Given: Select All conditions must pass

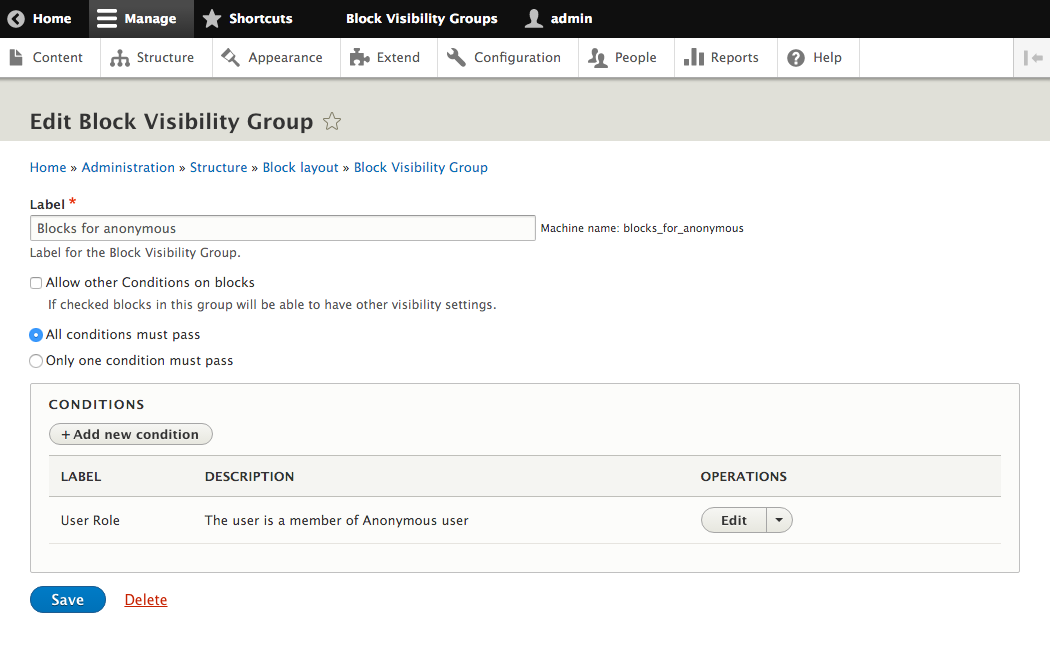Looking at the screenshot, I should (x=36, y=335).
